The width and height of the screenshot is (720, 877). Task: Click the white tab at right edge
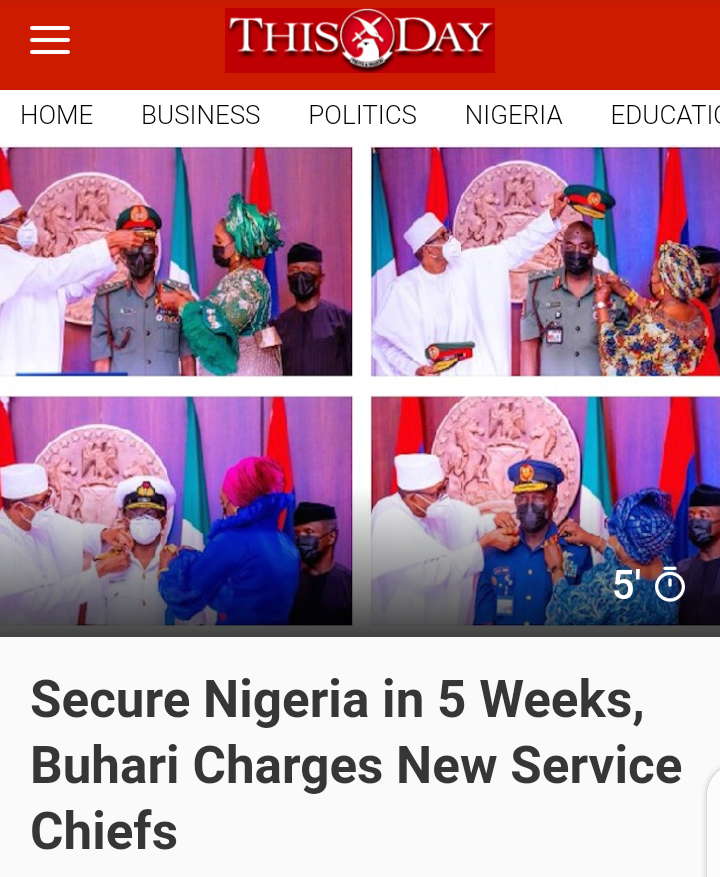pyautogui.click(x=714, y=822)
